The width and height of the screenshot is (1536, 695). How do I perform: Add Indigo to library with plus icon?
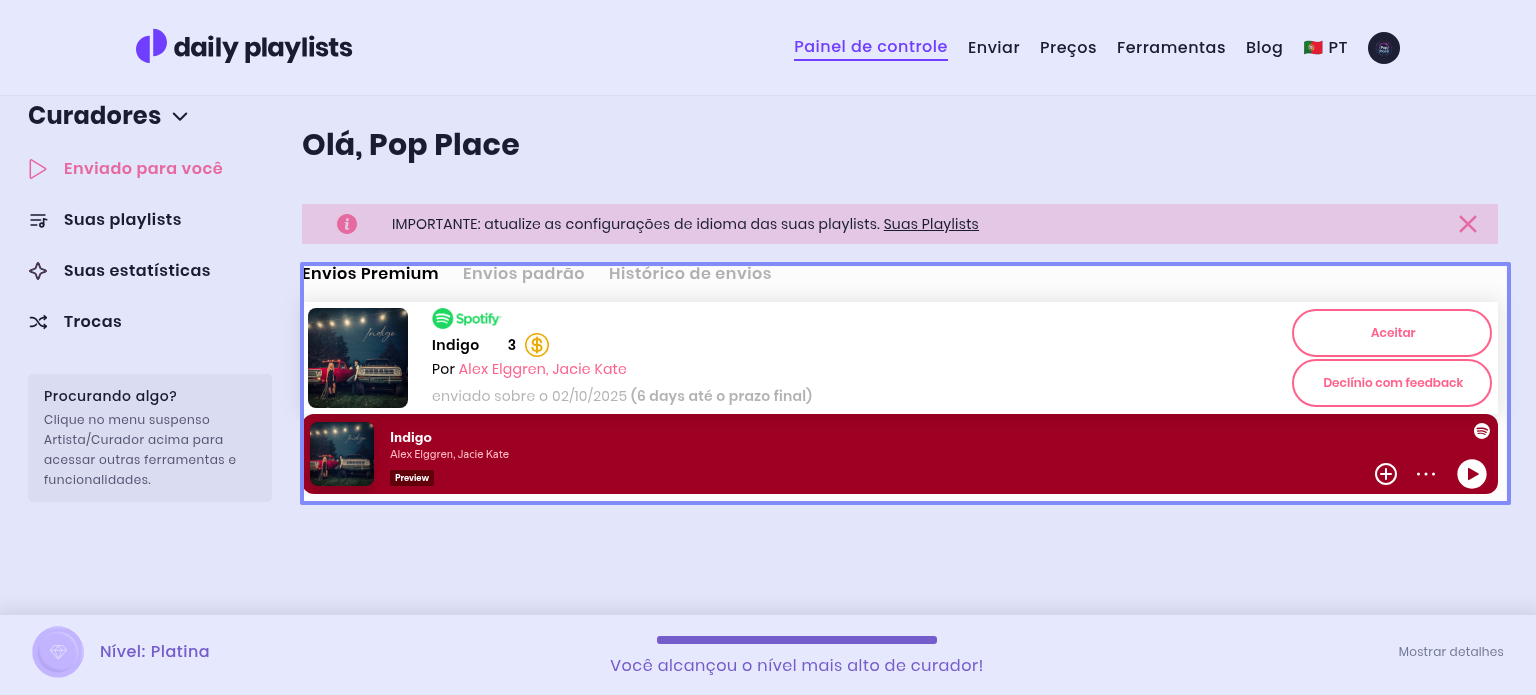point(1385,474)
